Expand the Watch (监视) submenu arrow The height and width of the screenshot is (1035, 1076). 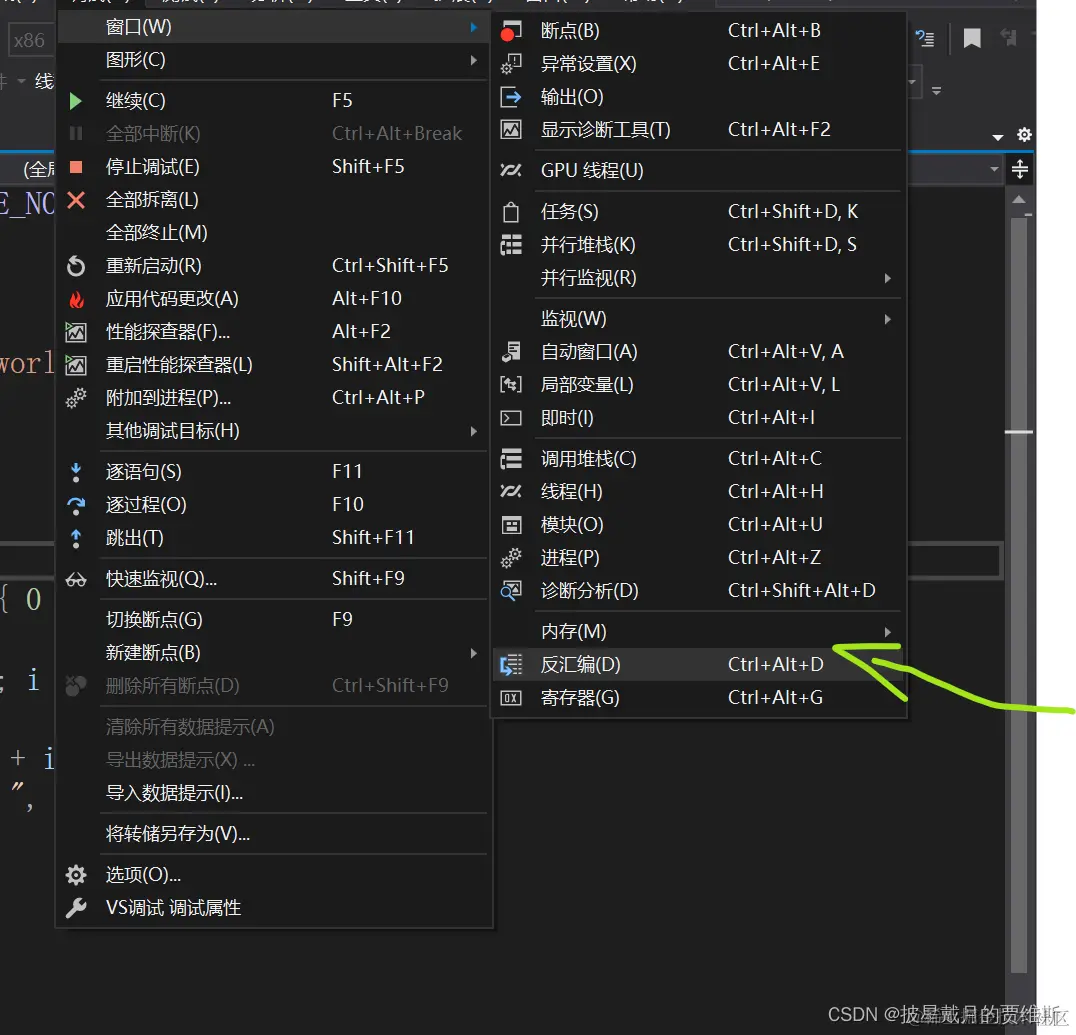(x=887, y=319)
